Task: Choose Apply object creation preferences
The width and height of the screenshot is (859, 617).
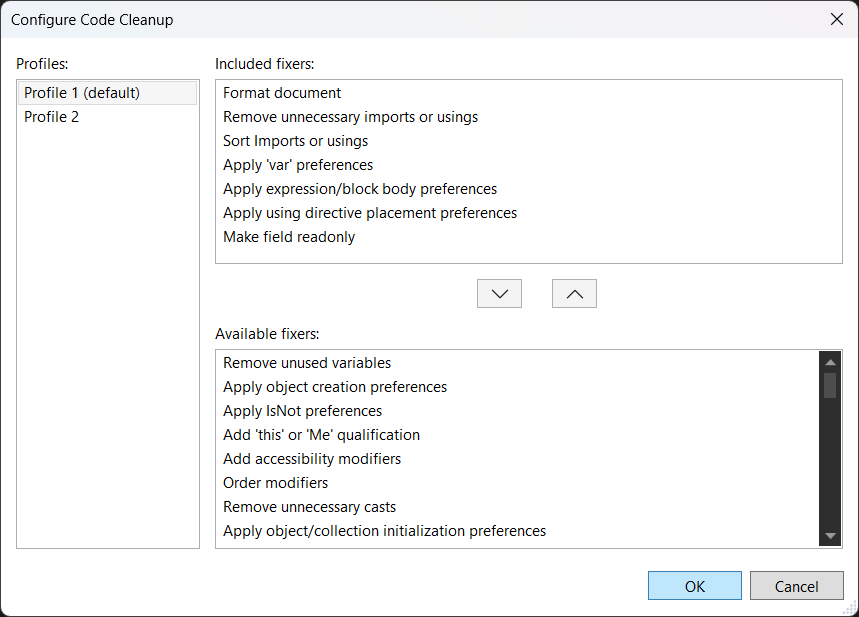Action: coord(335,387)
